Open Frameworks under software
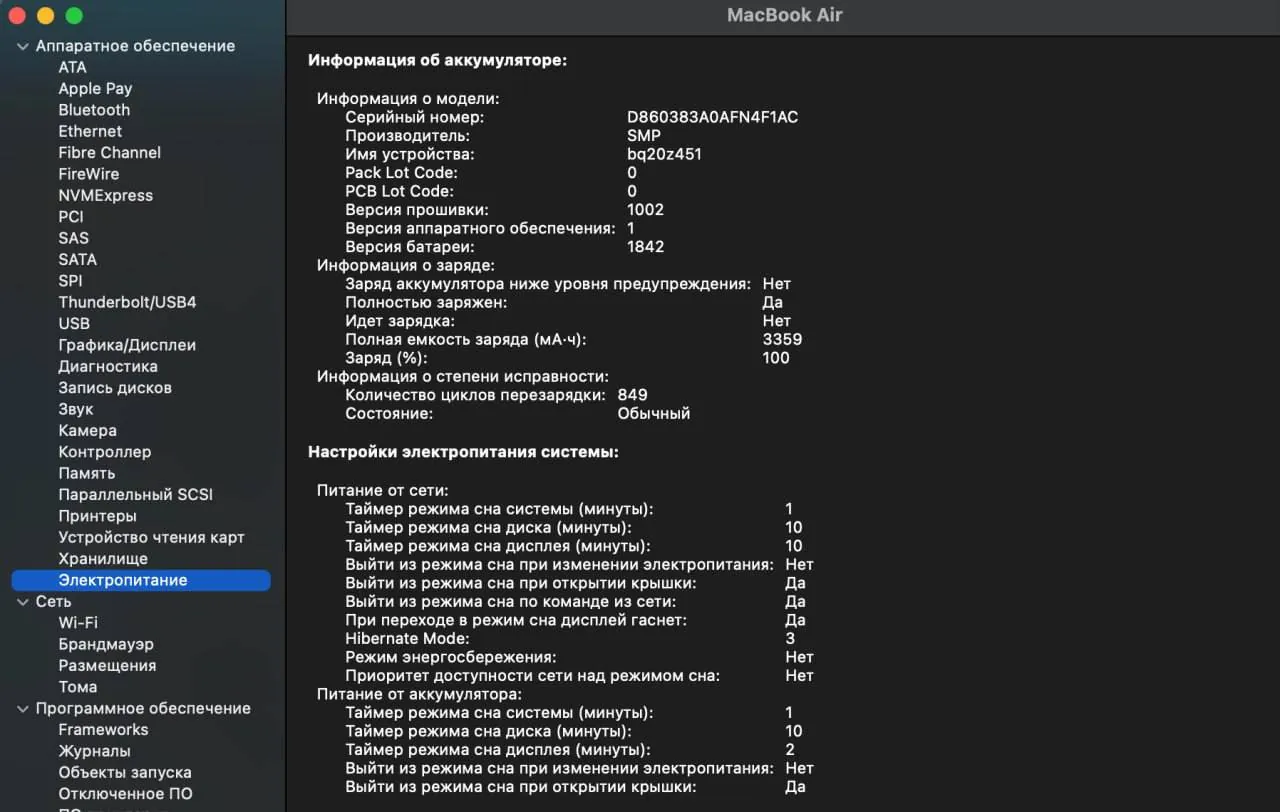Viewport: 1280px width, 812px height. click(x=103, y=730)
